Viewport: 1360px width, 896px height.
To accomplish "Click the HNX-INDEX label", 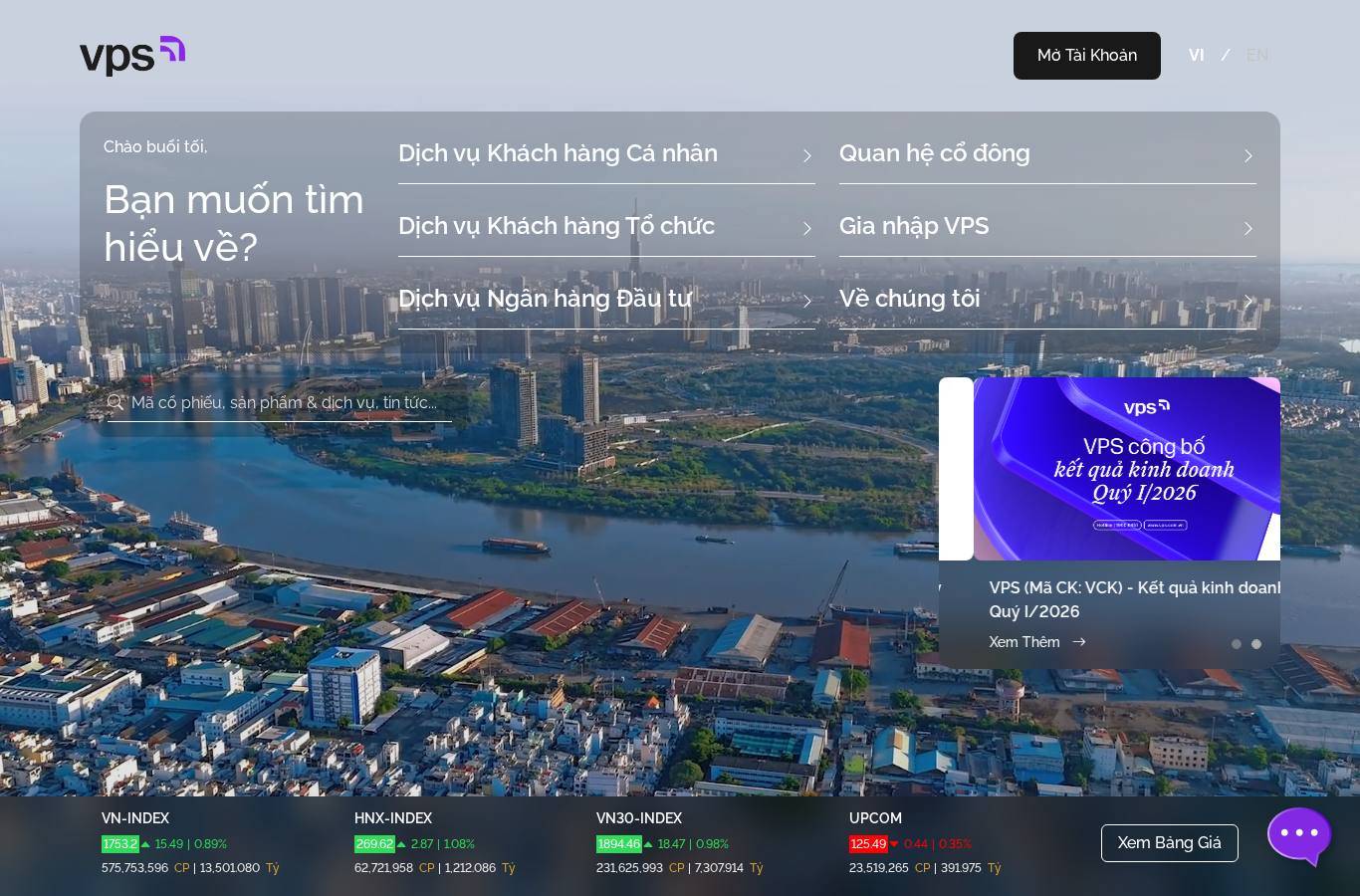I will click(393, 818).
